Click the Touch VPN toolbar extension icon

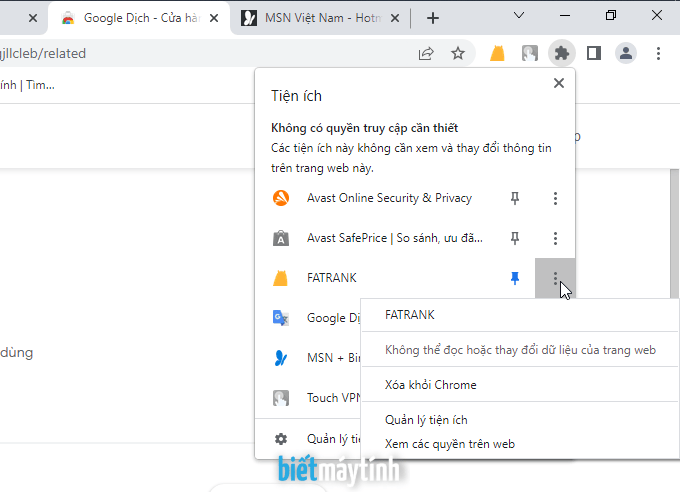coord(530,53)
